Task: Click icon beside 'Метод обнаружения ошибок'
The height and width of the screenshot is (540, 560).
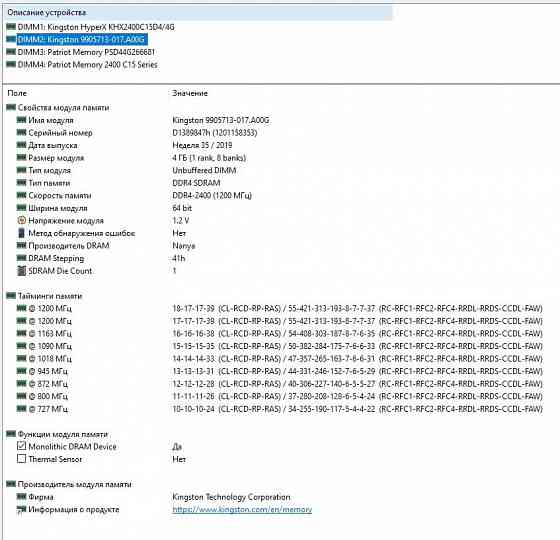Action: click(21, 233)
